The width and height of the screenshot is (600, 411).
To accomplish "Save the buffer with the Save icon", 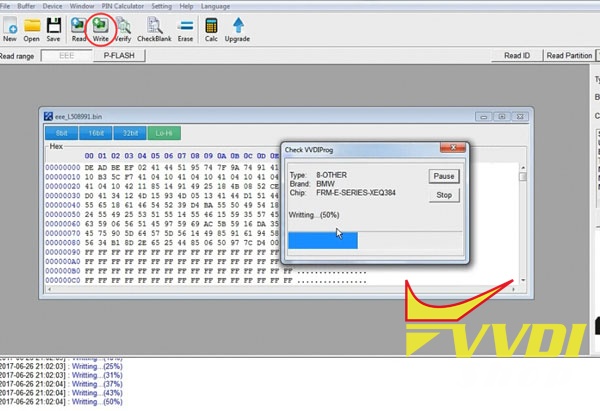I will click(54, 29).
